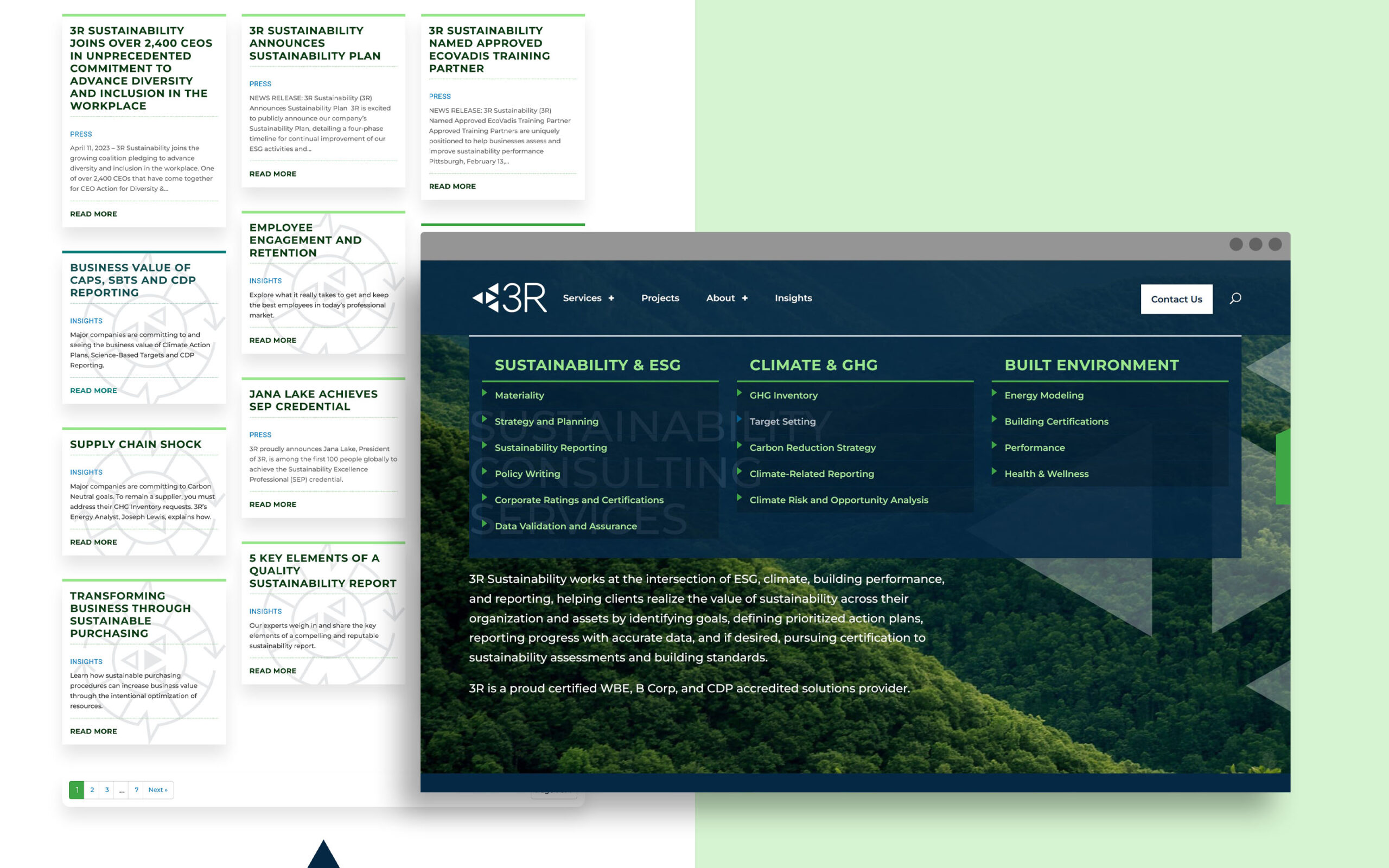
Task: Click the GHG Inventory arrow icon
Action: pos(741,395)
